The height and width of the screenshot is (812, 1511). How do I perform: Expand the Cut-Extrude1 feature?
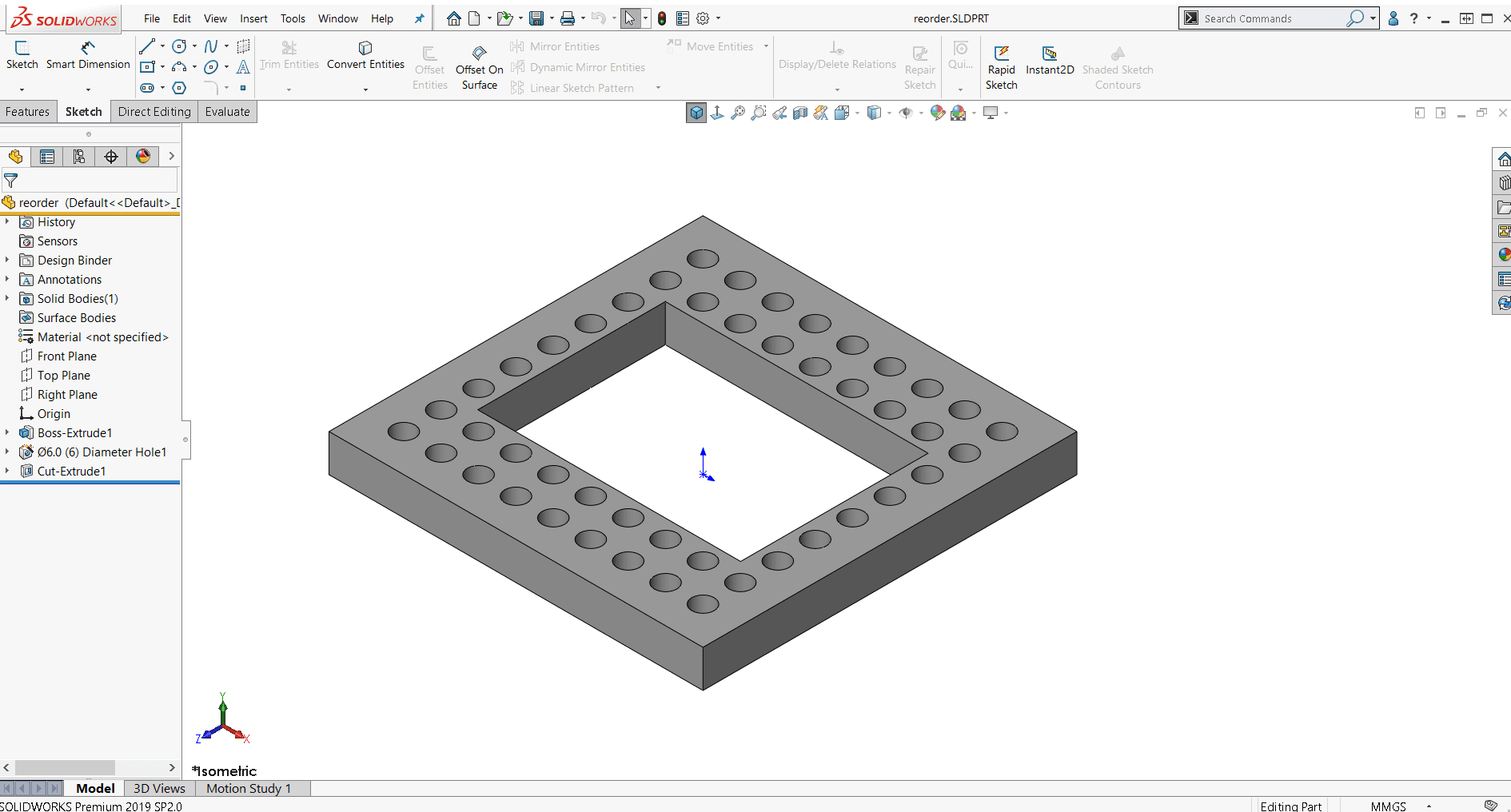click(x=7, y=471)
